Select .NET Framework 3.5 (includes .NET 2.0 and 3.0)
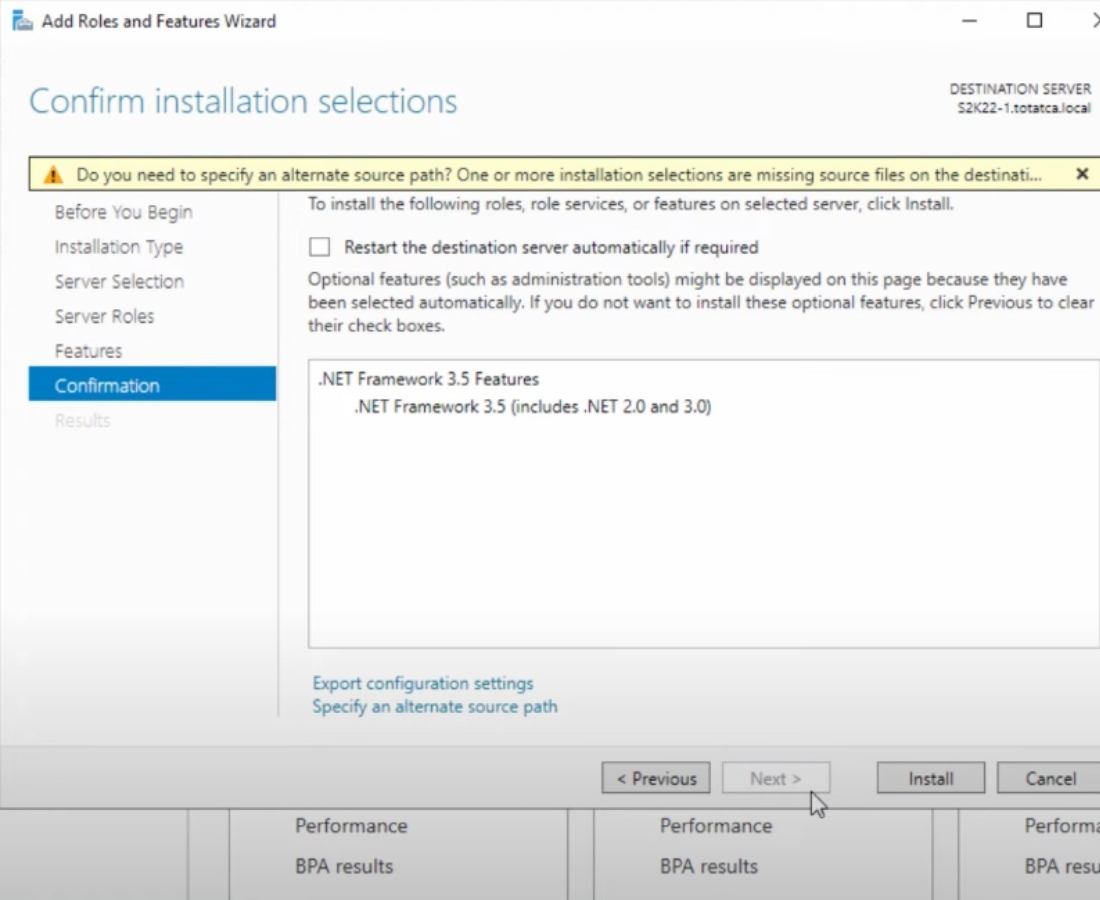This screenshot has width=1100, height=900. tap(532, 407)
